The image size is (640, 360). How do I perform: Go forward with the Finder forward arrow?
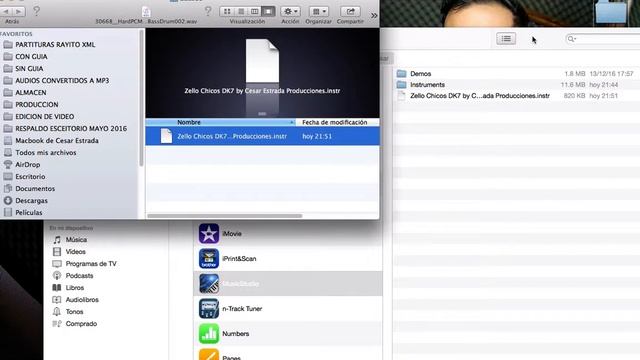pyautogui.click(x=19, y=12)
